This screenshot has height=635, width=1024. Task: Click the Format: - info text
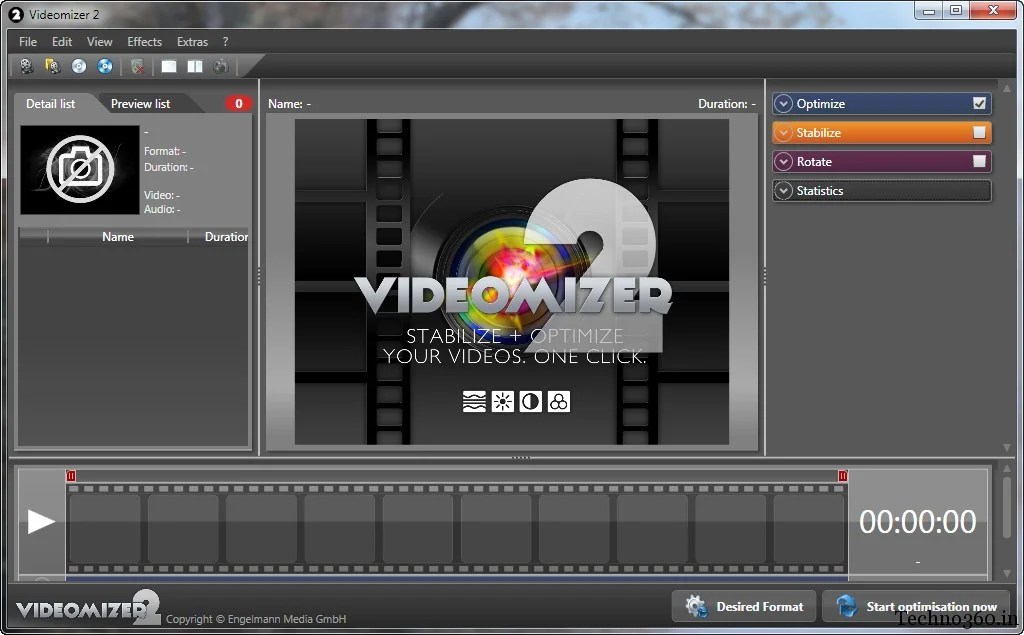(x=165, y=151)
